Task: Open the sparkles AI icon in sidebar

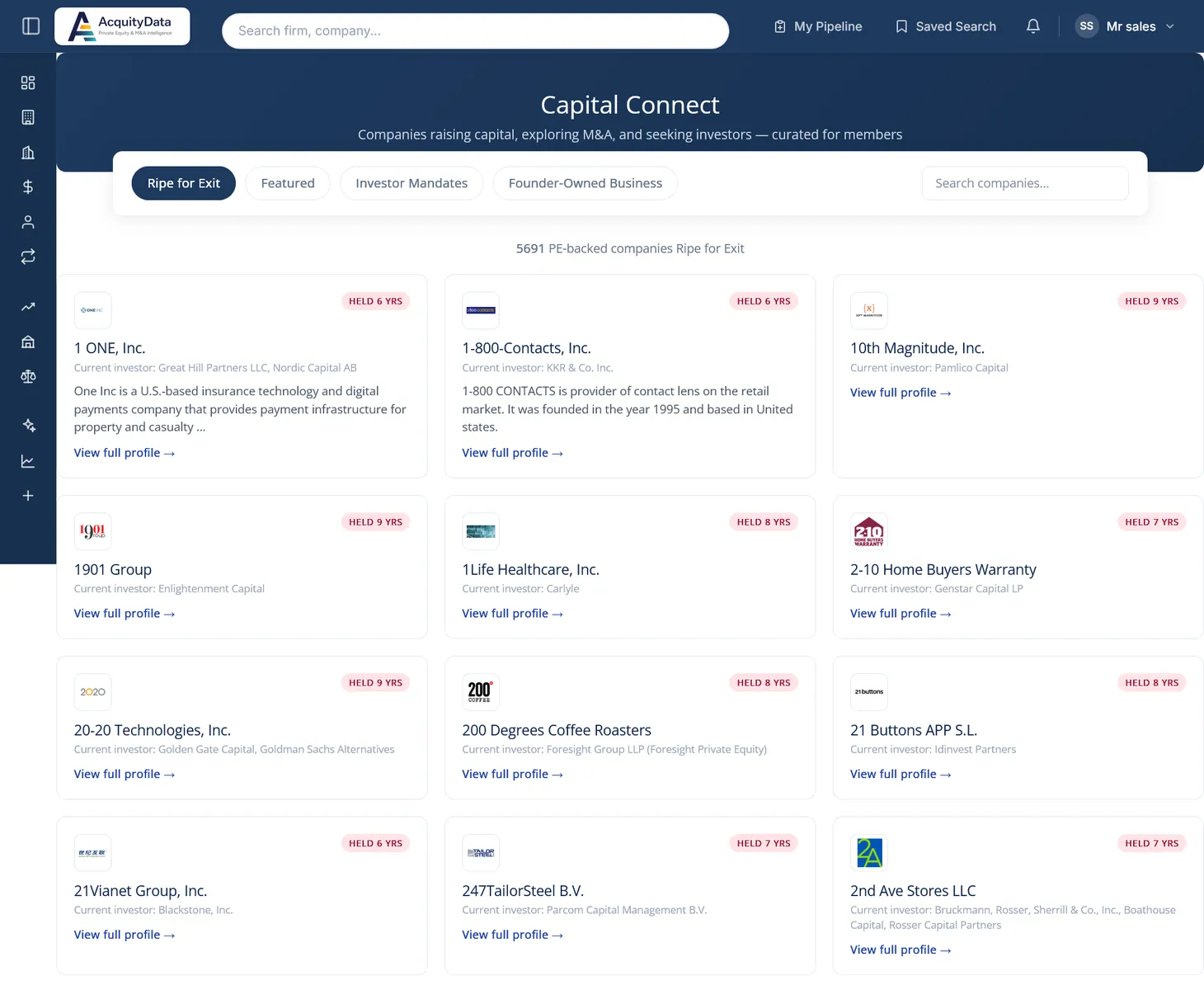Action: click(28, 426)
